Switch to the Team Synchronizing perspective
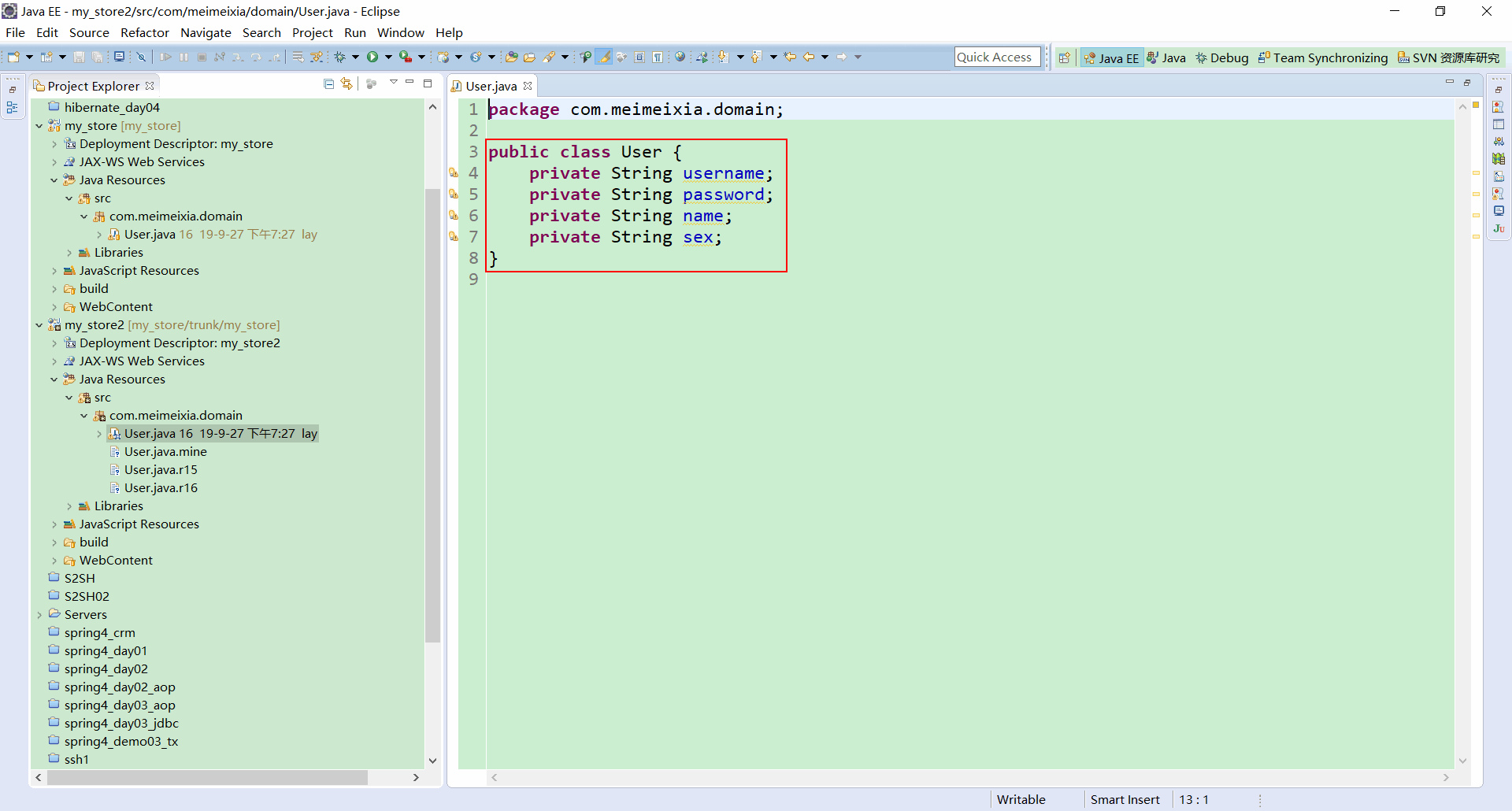 click(1323, 57)
